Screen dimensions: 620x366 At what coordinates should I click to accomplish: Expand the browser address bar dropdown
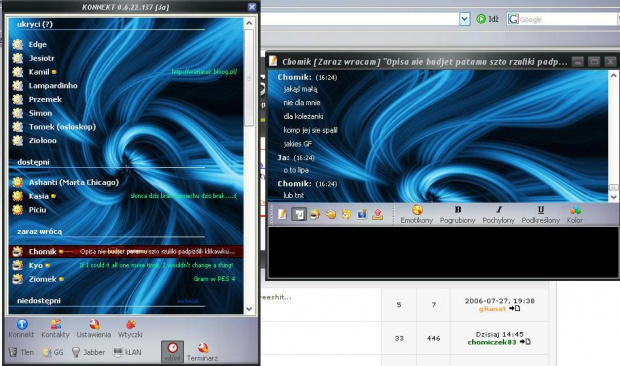click(465, 19)
